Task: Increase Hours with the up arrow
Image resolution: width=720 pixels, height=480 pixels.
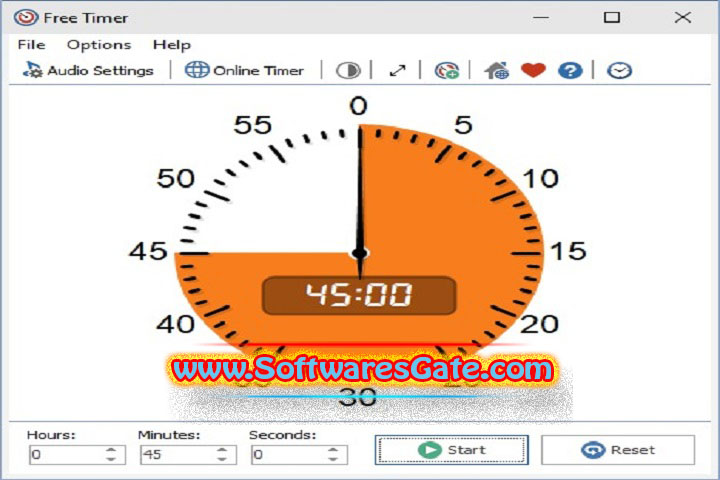Action: click(x=111, y=450)
